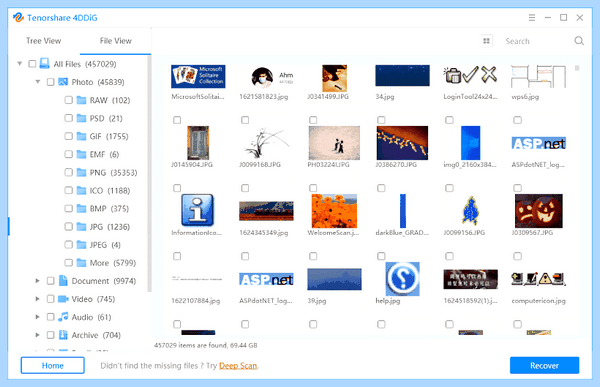Switch to the File View tab

pos(116,41)
